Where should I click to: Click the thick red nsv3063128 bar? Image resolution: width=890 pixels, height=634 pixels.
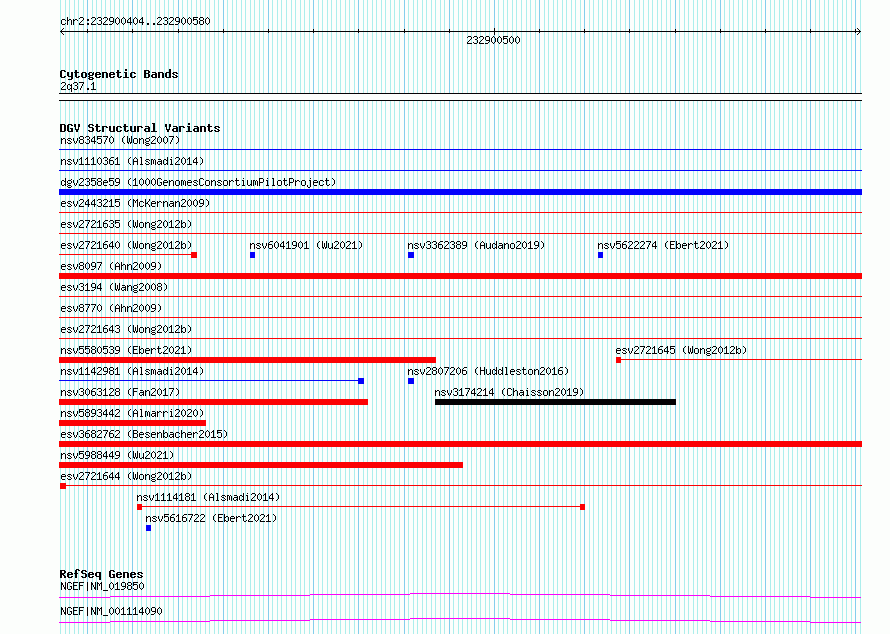pos(213,402)
